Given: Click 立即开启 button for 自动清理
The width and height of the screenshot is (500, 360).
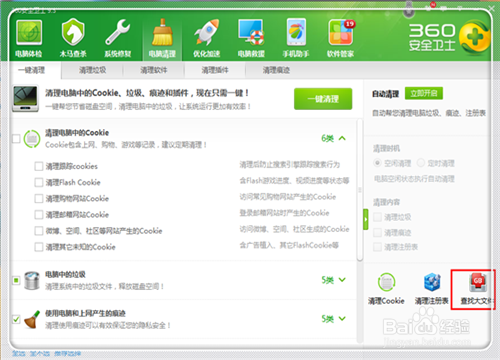Looking at the screenshot, I should (x=424, y=93).
